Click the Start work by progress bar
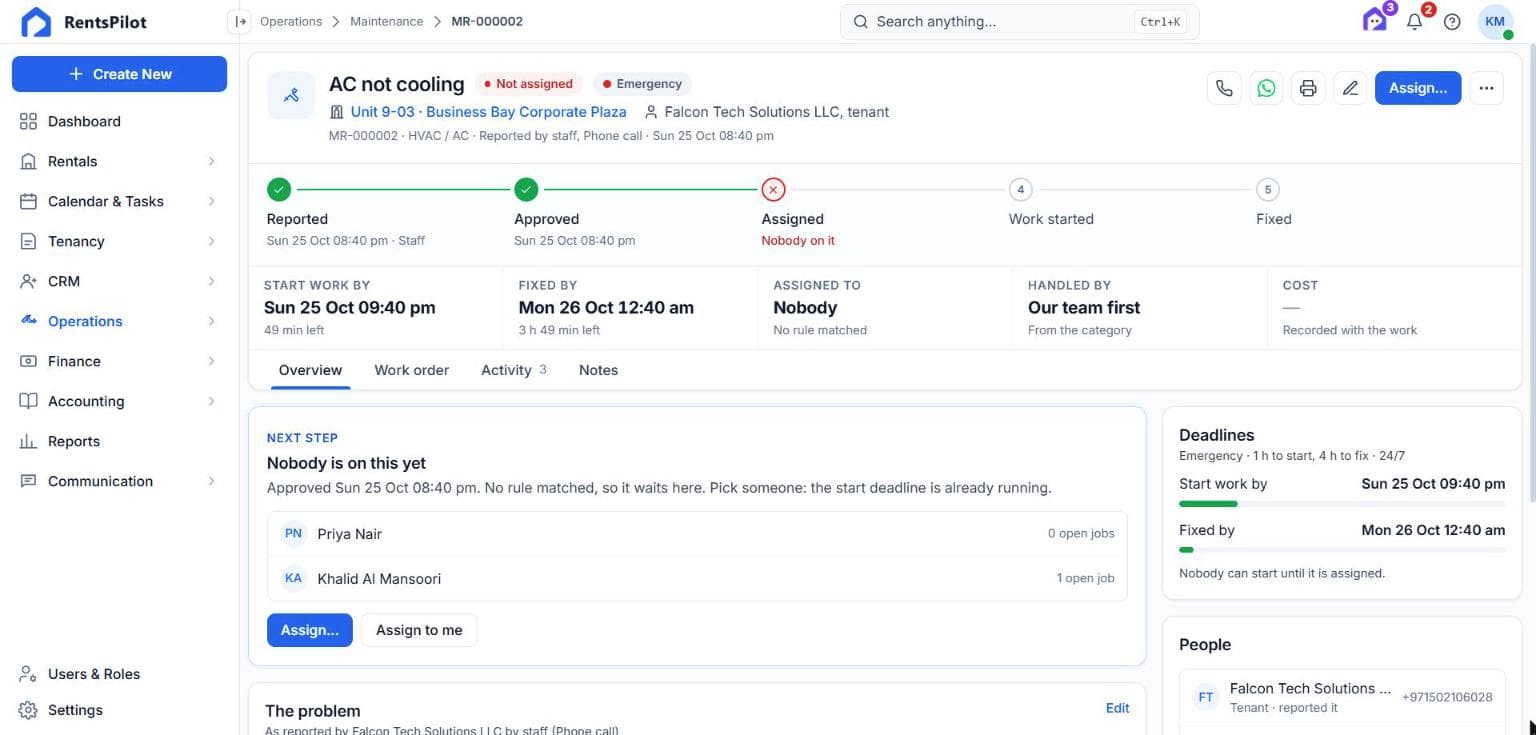This screenshot has height=735, width=1536. click(1342, 504)
